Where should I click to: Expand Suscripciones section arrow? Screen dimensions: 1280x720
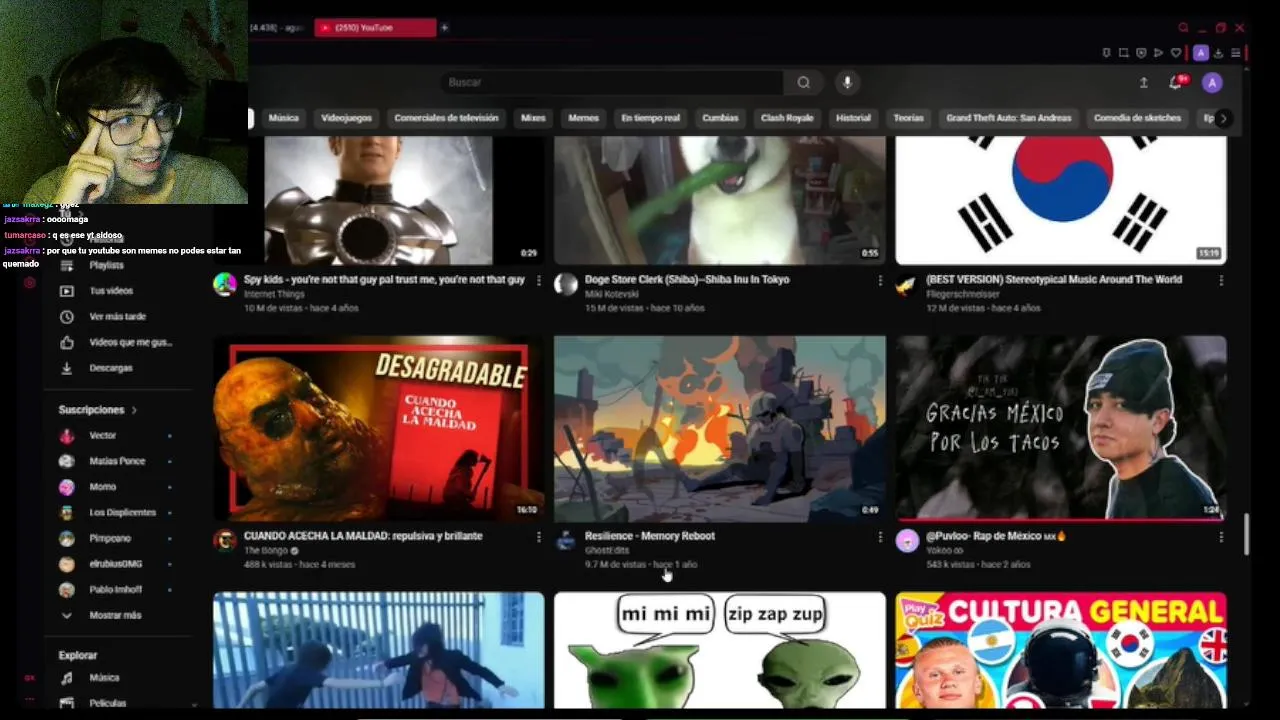[134, 410]
